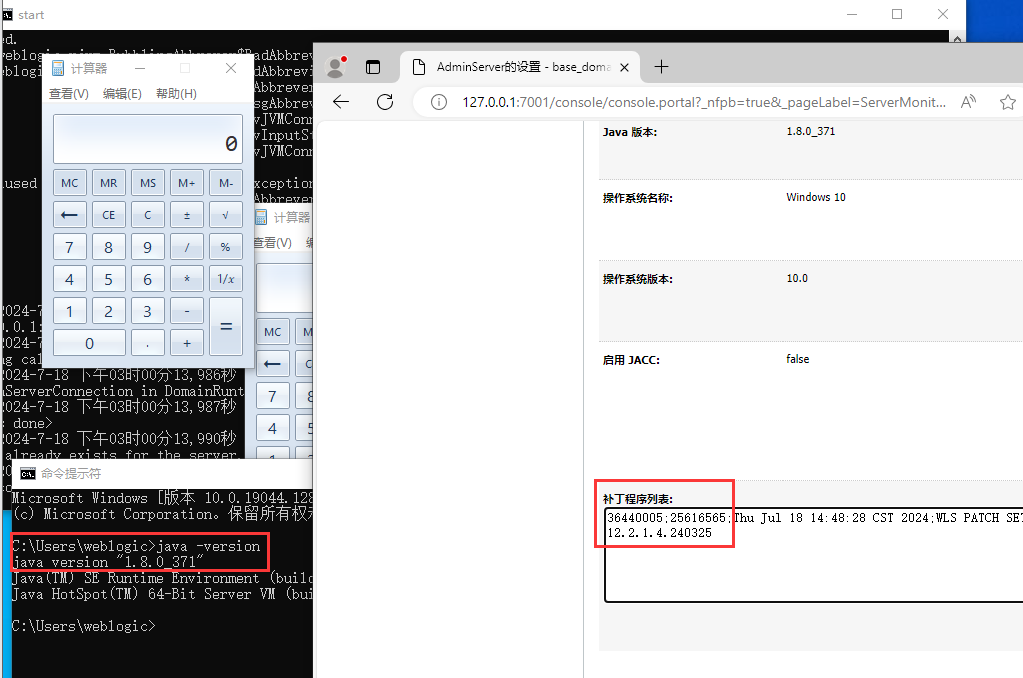Click MC button in second calculator
This screenshot has height=678, width=1023.
tap(273, 332)
